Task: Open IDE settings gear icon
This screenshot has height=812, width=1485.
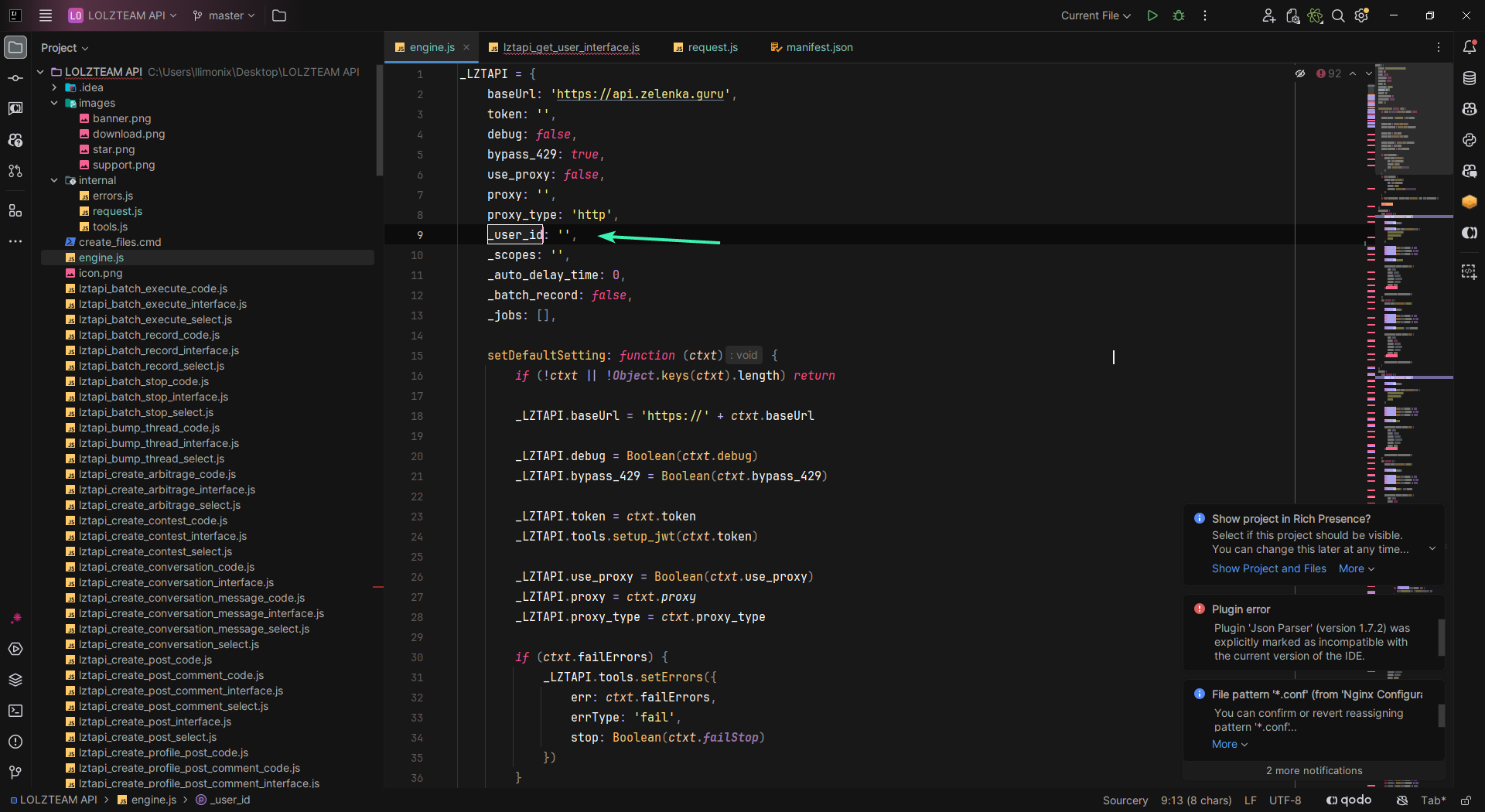Action: pyautogui.click(x=1362, y=15)
